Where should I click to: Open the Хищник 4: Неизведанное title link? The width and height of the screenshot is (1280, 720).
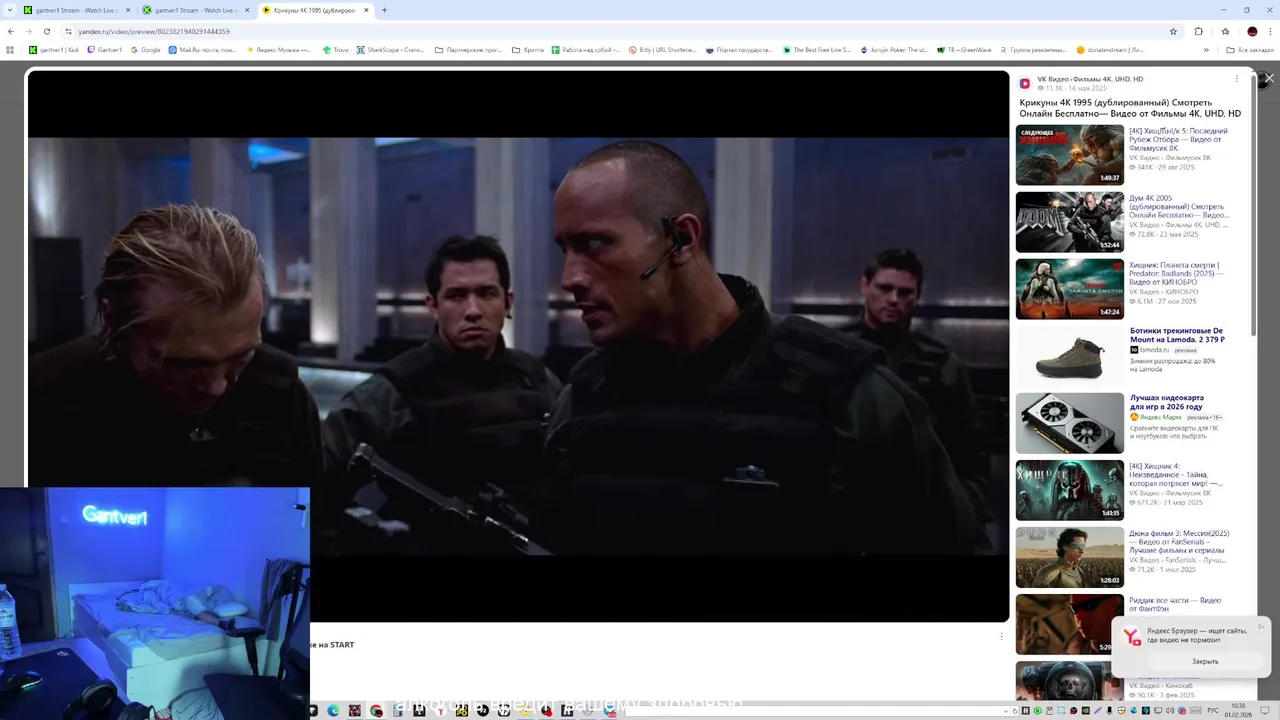pos(1176,475)
